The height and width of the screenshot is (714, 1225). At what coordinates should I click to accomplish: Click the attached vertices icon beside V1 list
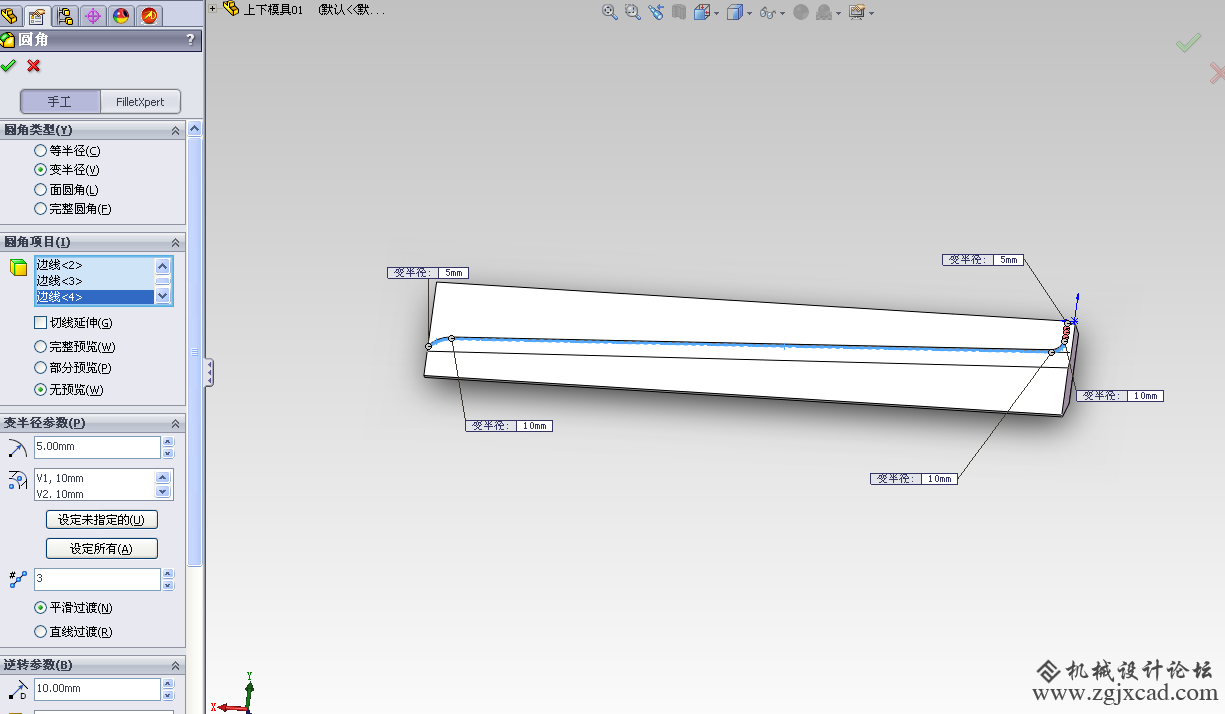(x=17, y=481)
